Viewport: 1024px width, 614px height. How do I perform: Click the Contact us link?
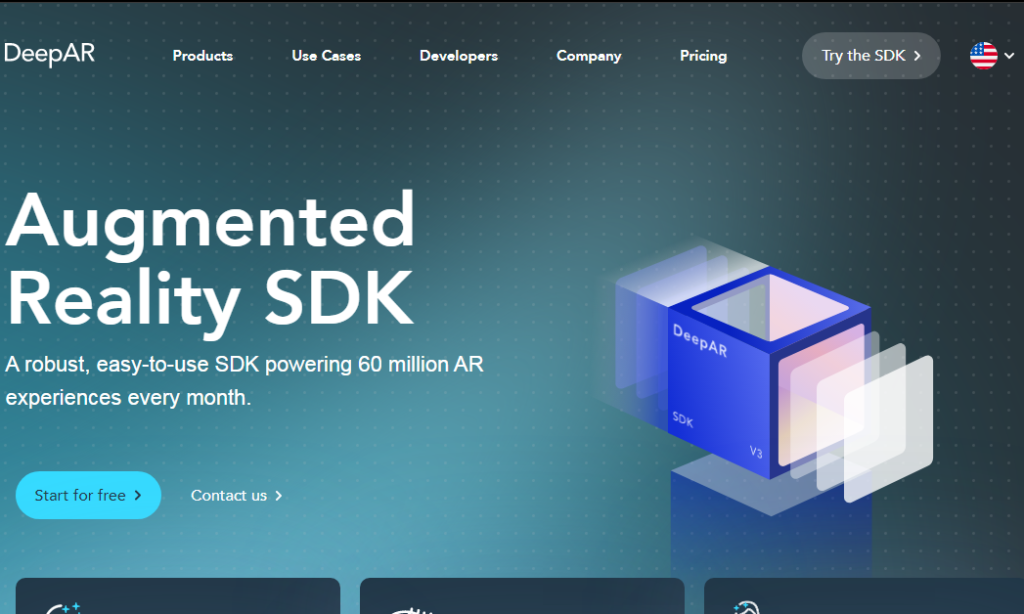tap(228, 495)
